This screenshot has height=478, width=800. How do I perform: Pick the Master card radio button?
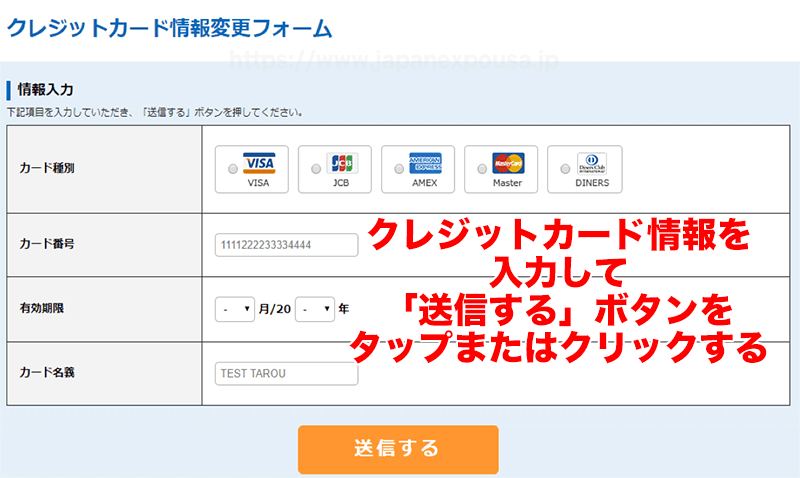(x=482, y=169)
